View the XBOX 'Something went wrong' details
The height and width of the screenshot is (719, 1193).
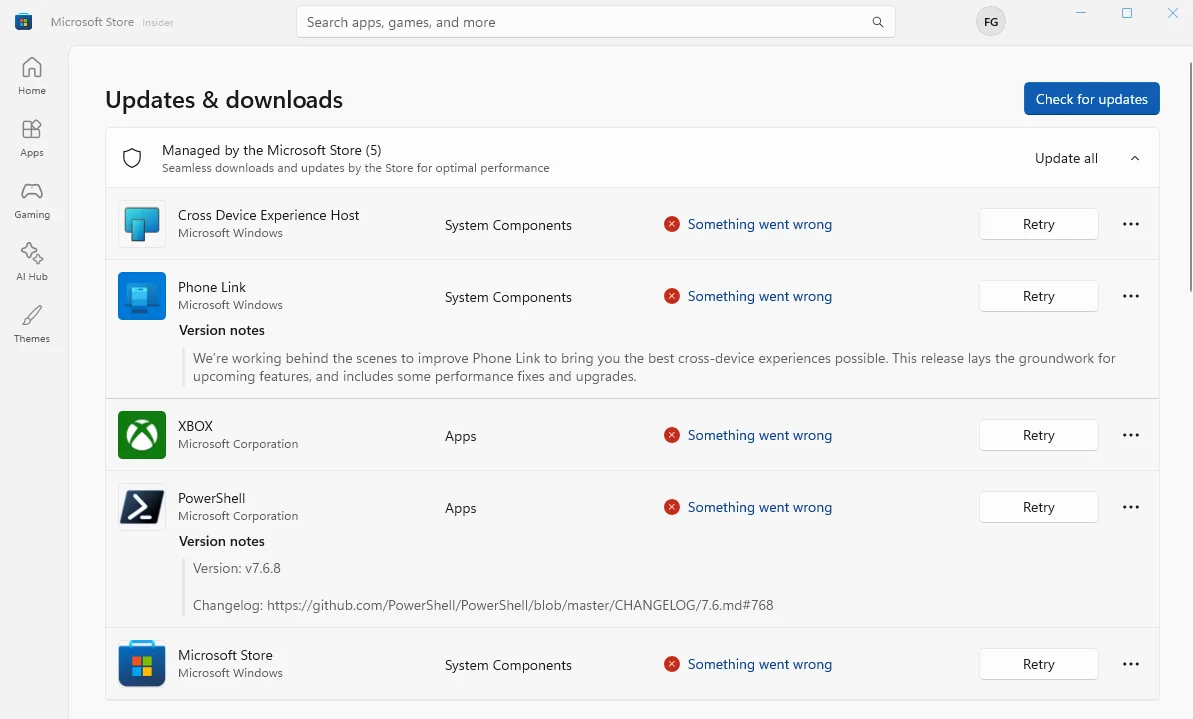pos(759,435)
